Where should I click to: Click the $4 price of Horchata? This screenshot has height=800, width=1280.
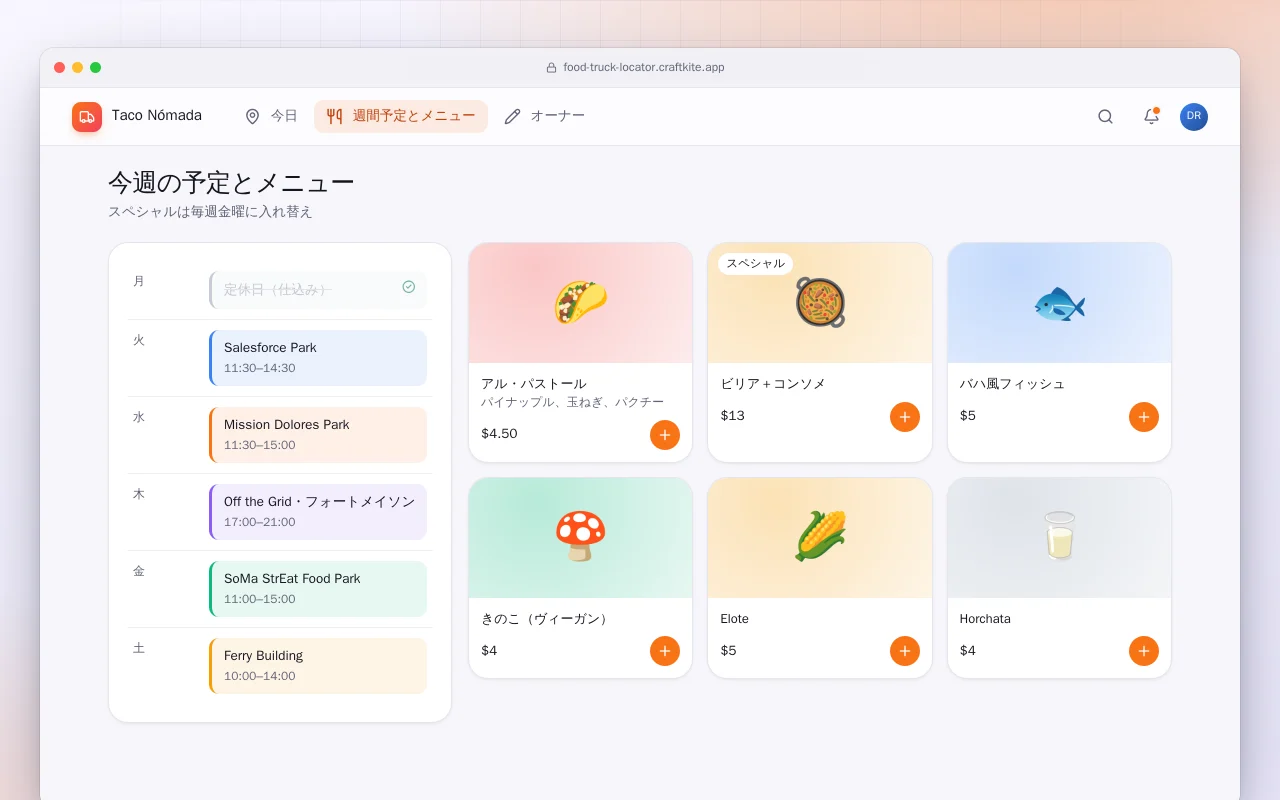(x=968, y=651)
